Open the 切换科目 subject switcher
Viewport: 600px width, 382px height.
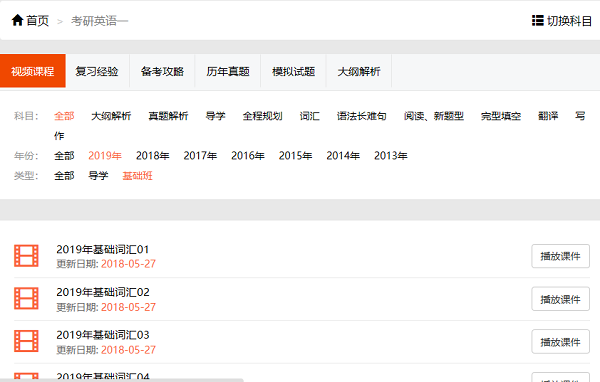click(562, 21)
